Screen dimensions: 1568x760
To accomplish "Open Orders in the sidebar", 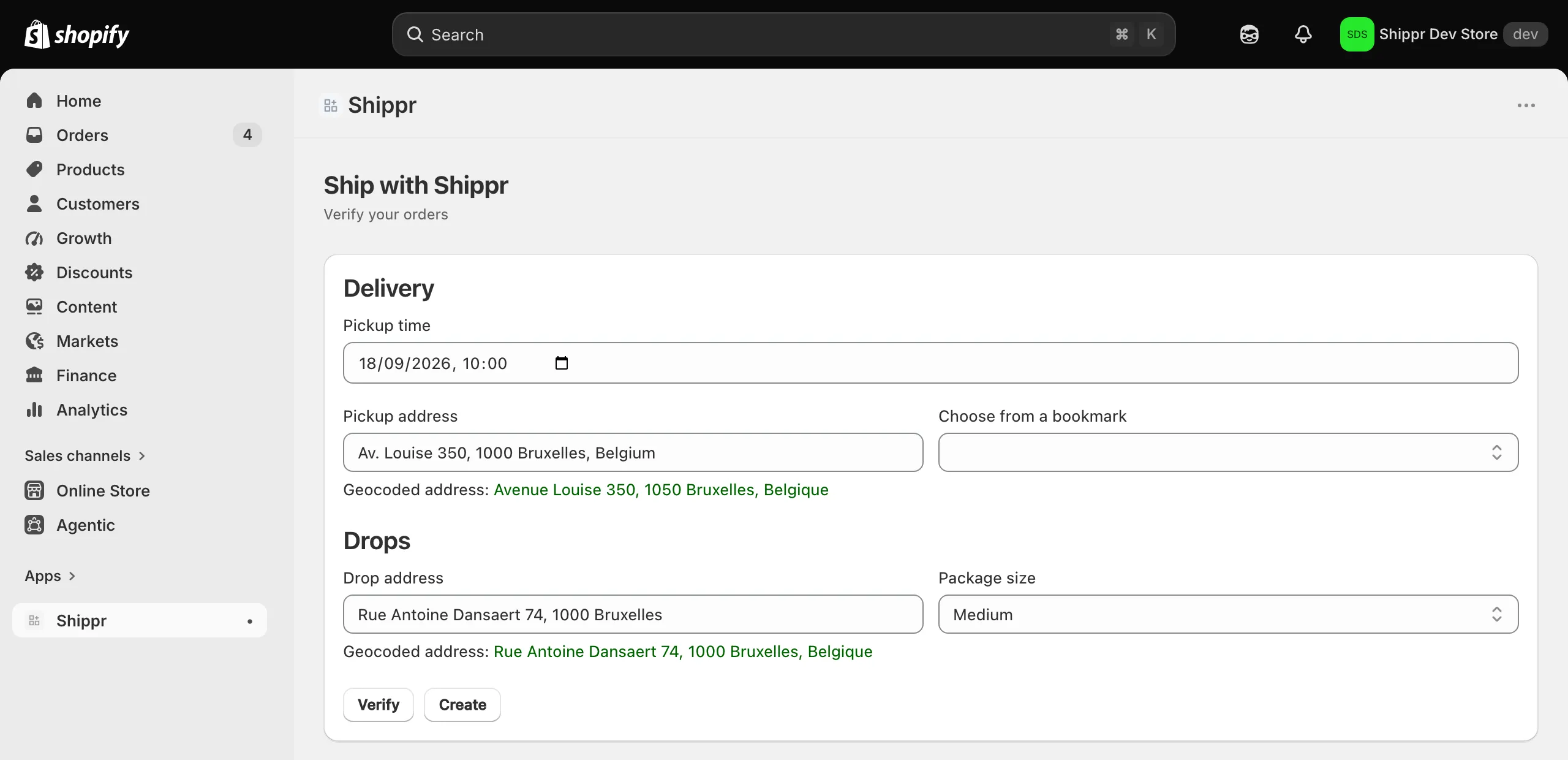I will (140, 135).
